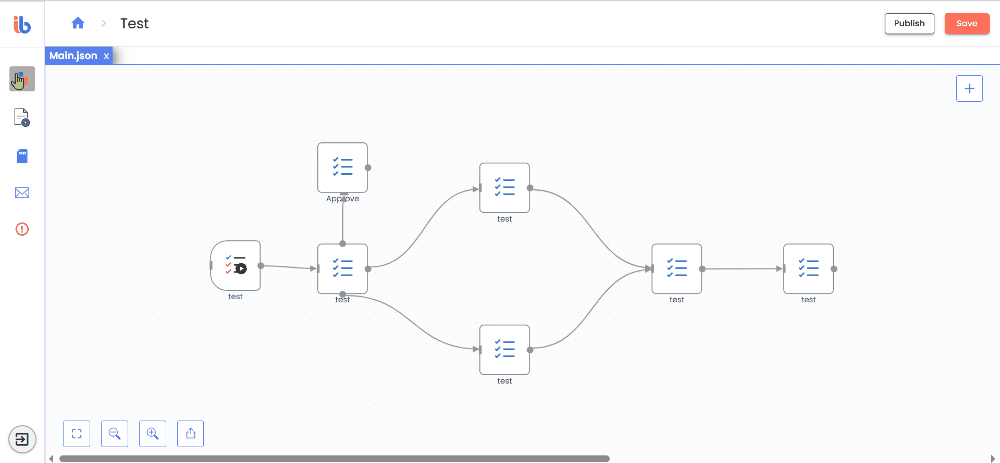Click the Approve node output port dot

pos(368,168)
